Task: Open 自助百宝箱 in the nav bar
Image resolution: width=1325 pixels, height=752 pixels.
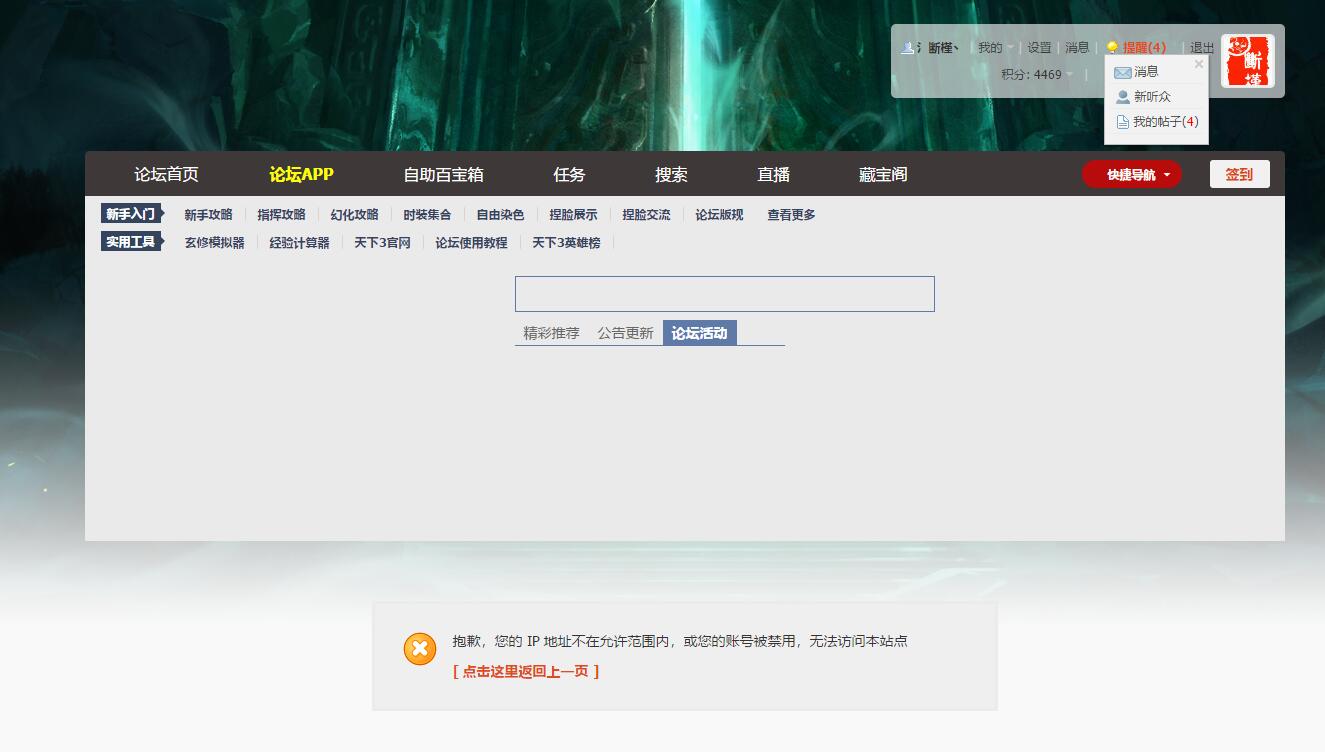Action: (443, 174)
